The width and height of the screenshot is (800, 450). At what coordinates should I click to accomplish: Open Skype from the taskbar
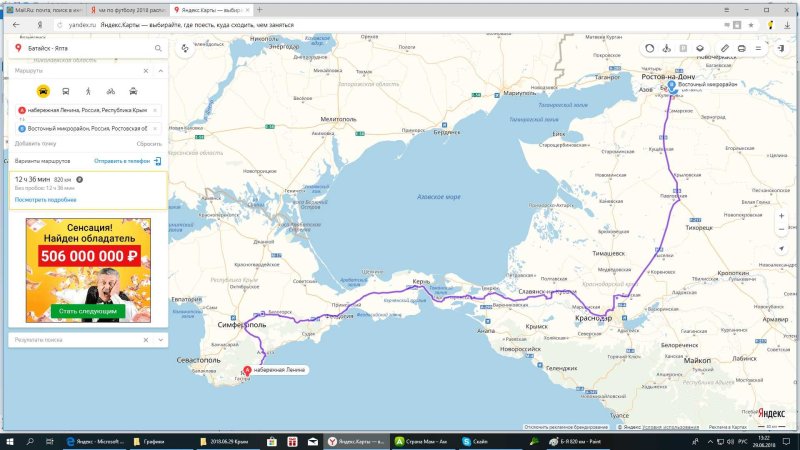point(476,441)
